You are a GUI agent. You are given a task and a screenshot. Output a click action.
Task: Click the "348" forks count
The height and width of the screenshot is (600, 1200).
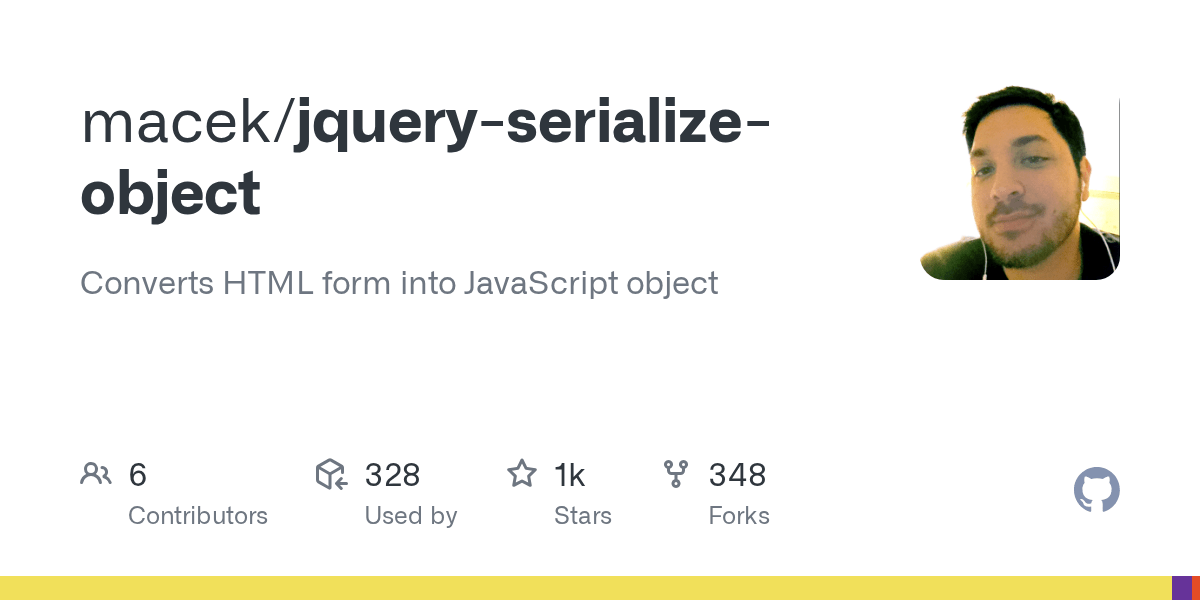pos(738,474)
